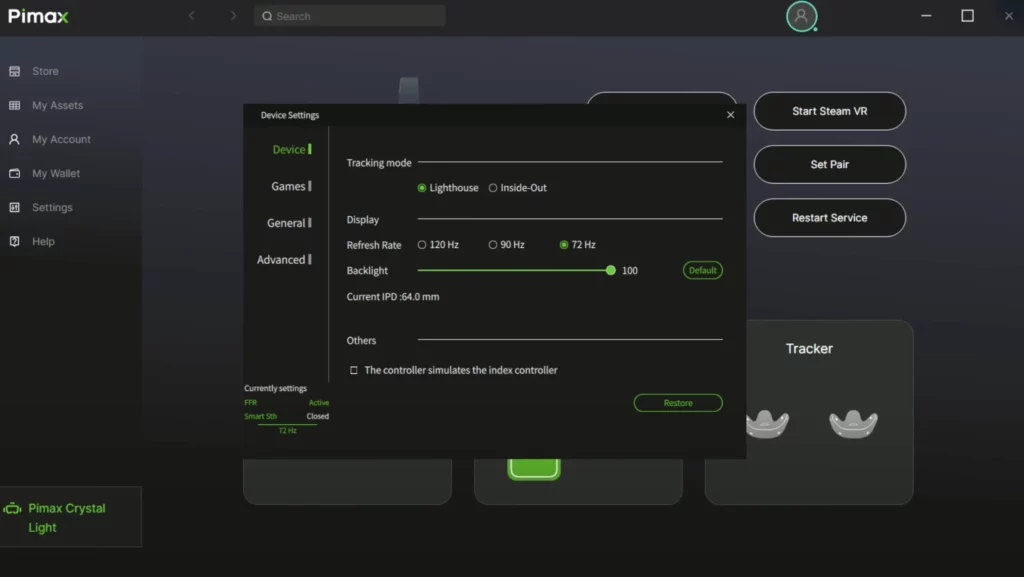Open My Wallet from the sidebar
This screenshot has height=577, width=1024.
(56, 173)
